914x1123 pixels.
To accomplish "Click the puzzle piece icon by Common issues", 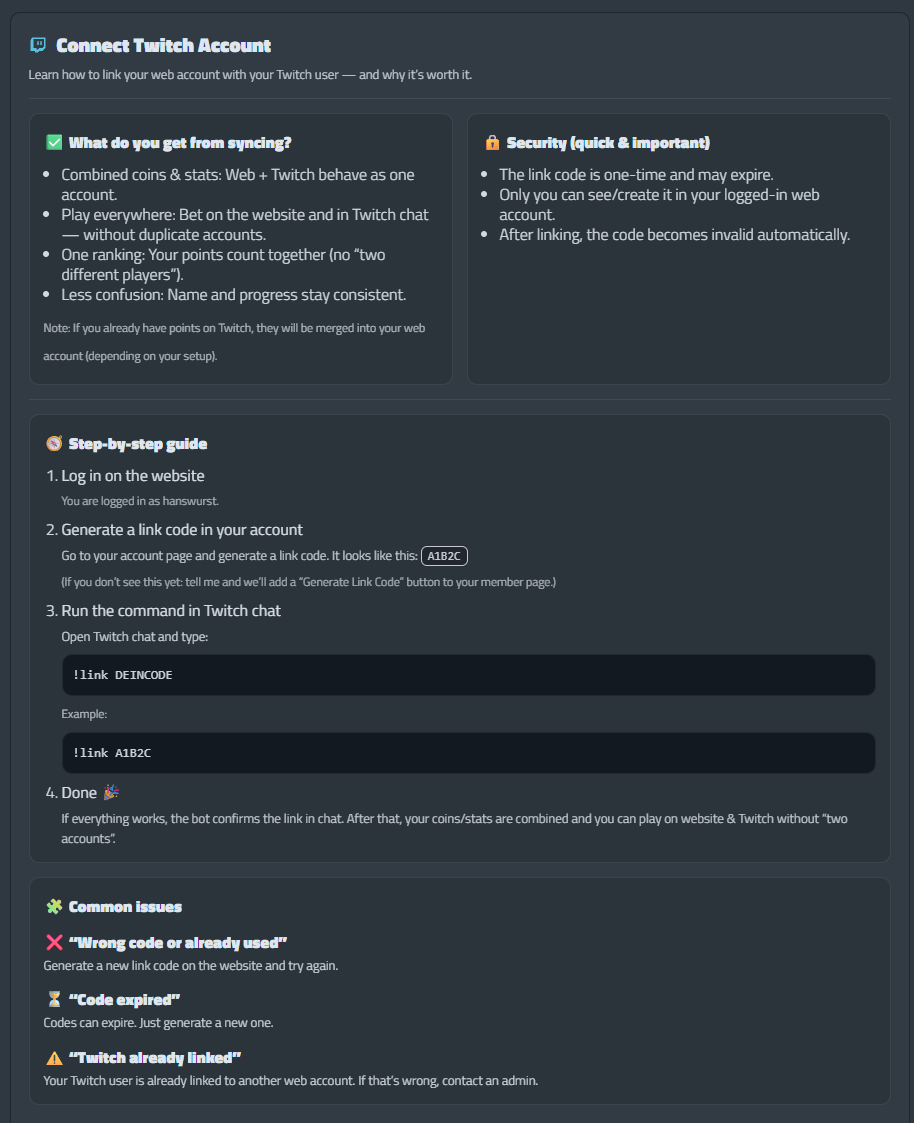I will coord(54,907).
